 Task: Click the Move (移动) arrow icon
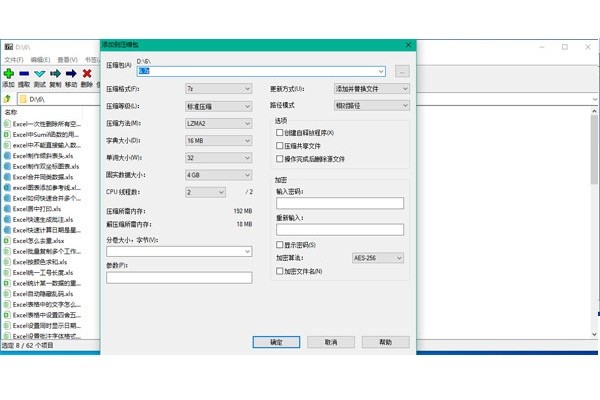point(71,73)
